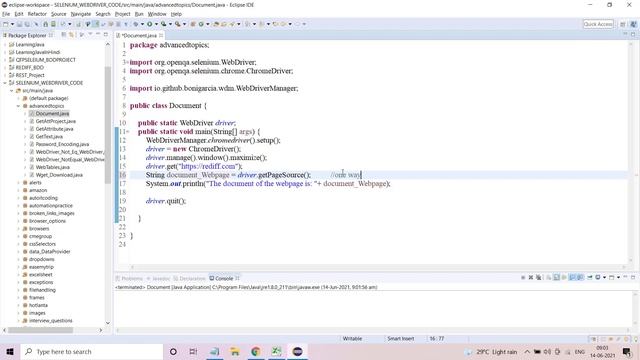Image resolution: width=640 pixels, height=360 pixels.
Task: Select the Package Explorer tab
Action: (27, 36)
